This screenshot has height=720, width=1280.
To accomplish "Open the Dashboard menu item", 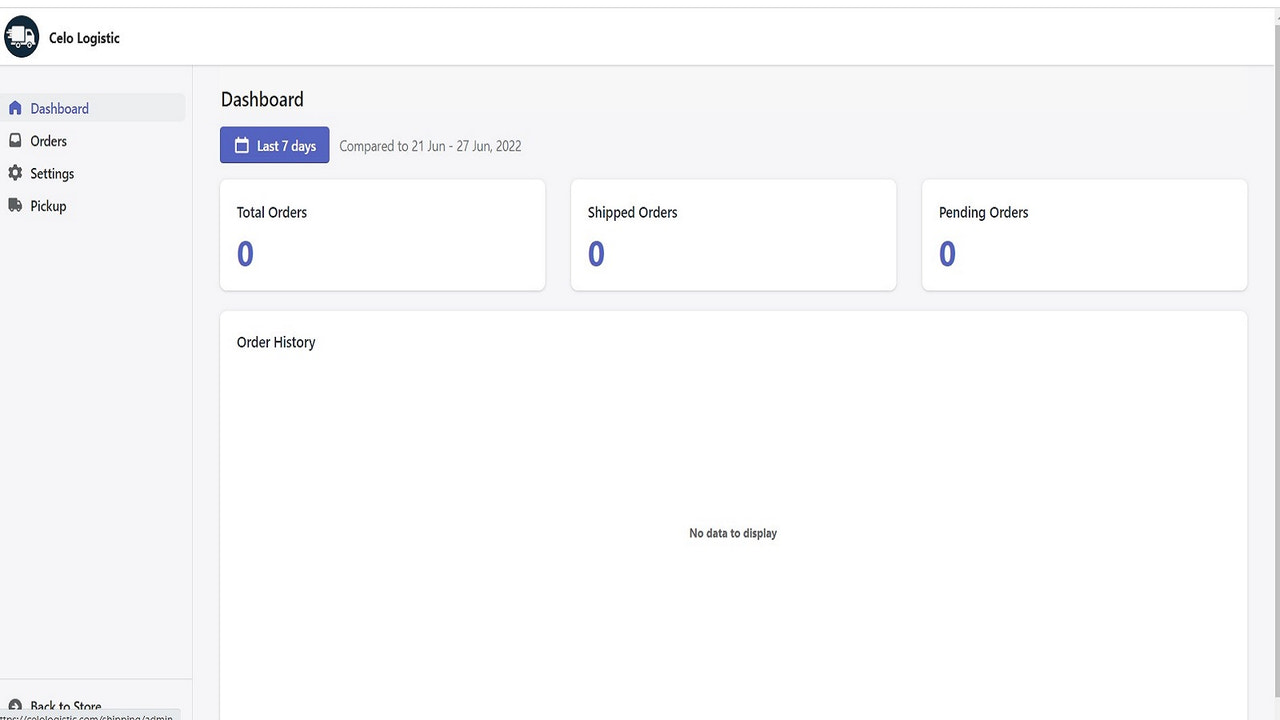I will click(93, 108).
